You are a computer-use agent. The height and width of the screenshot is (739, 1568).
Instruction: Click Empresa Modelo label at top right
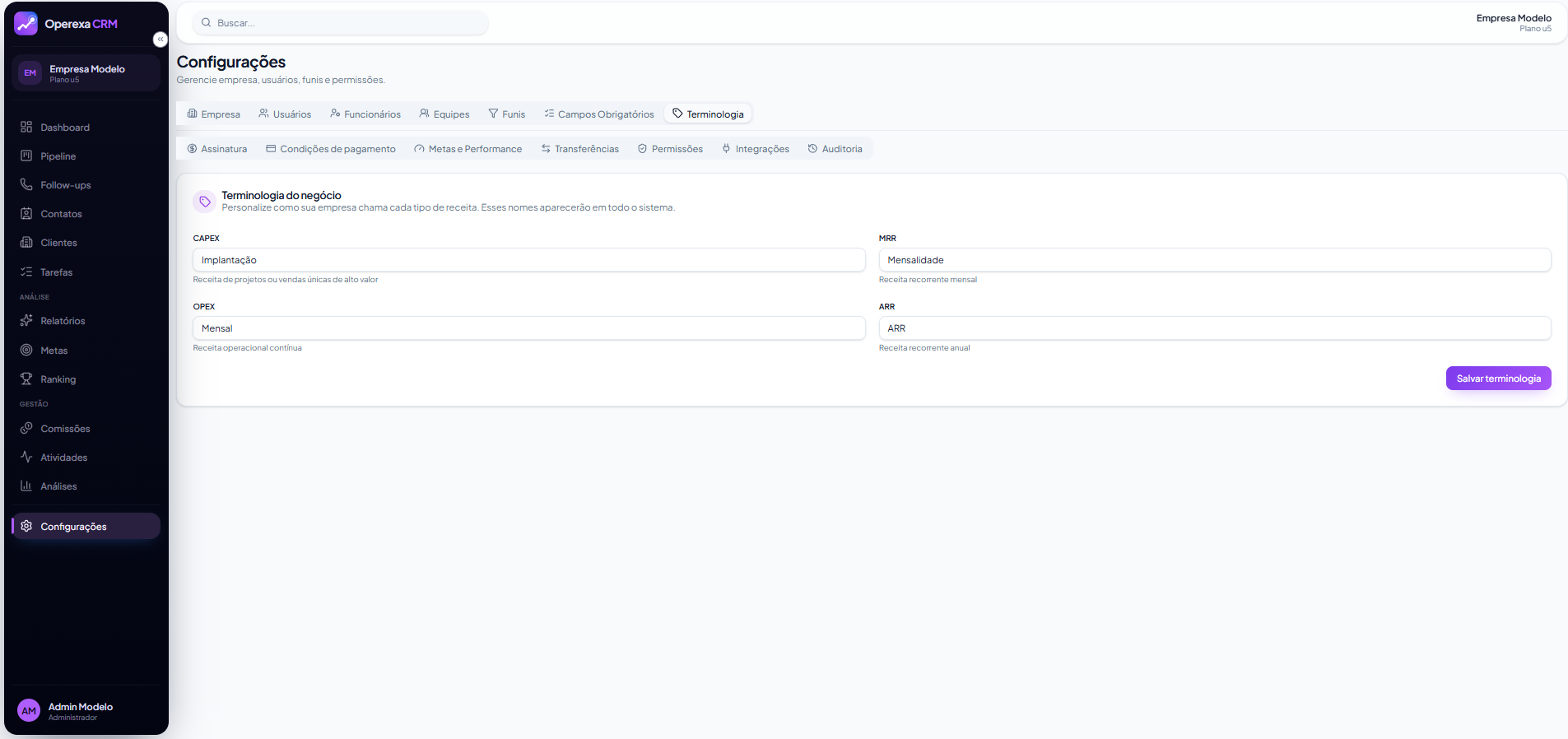point(1514,18)
